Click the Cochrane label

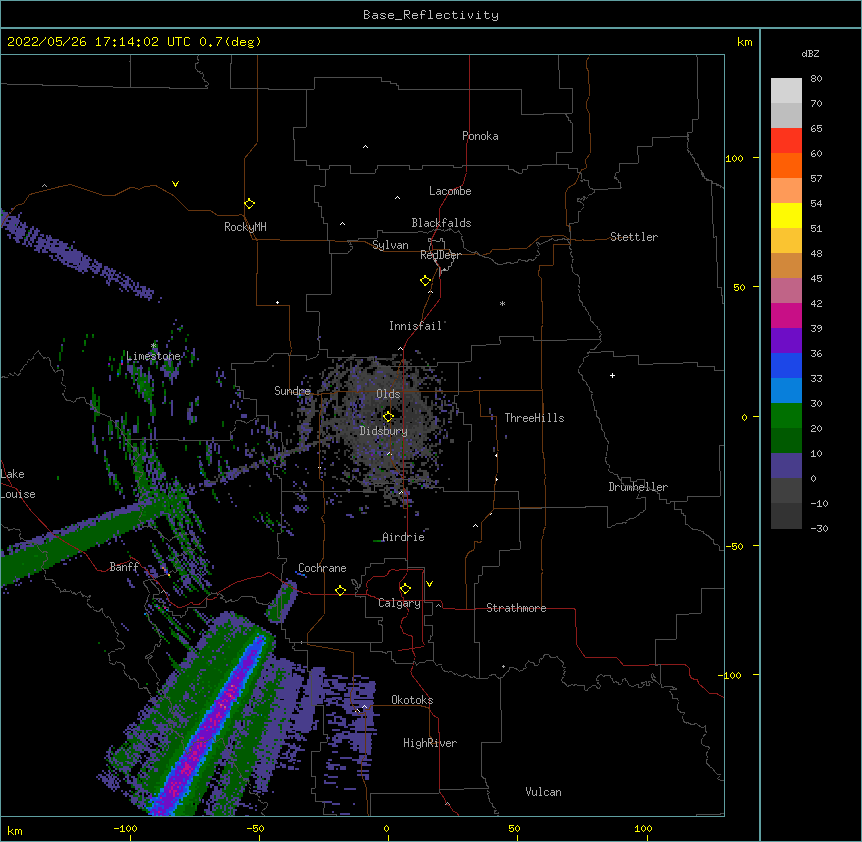tap(322, 568)
